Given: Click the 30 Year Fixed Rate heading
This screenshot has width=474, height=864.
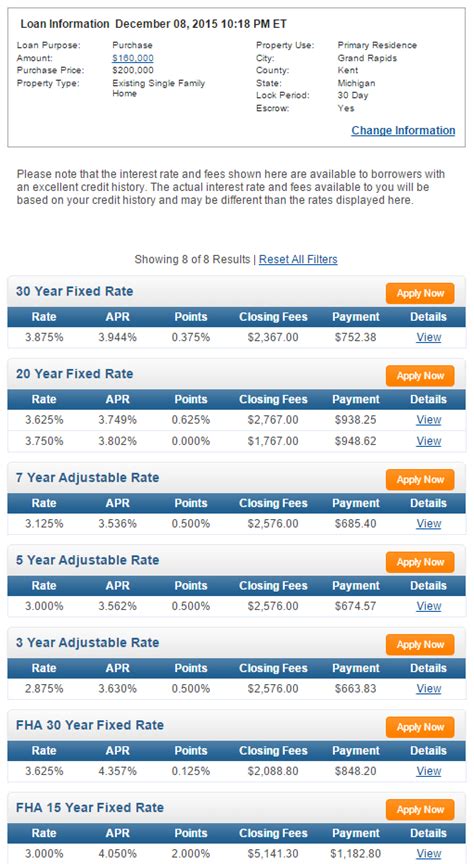Looking at the screenshot, I should point(74,291).
